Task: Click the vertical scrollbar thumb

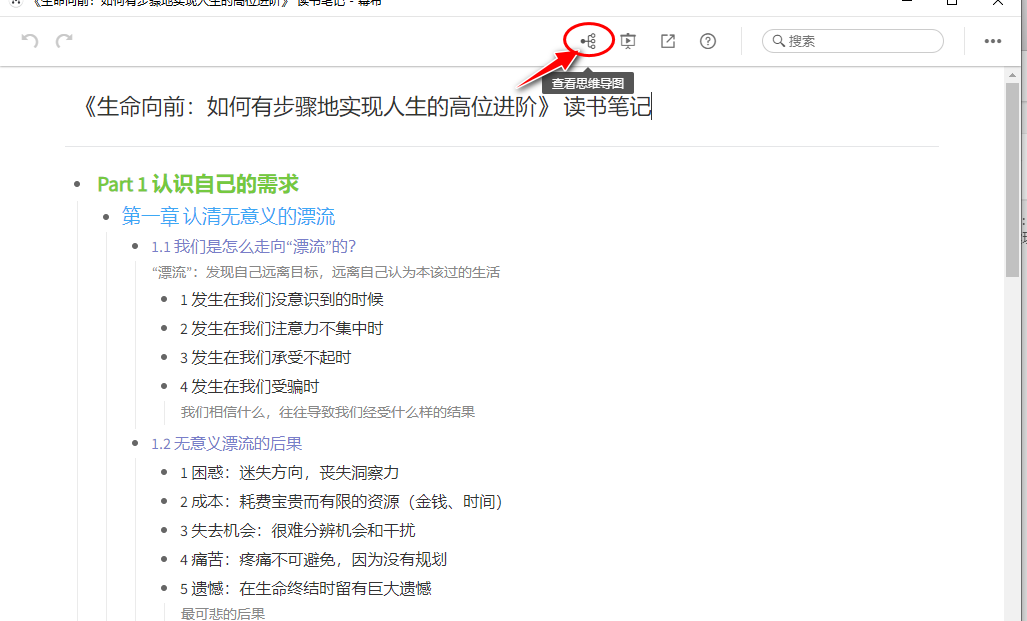Action: coord(1013,180)
